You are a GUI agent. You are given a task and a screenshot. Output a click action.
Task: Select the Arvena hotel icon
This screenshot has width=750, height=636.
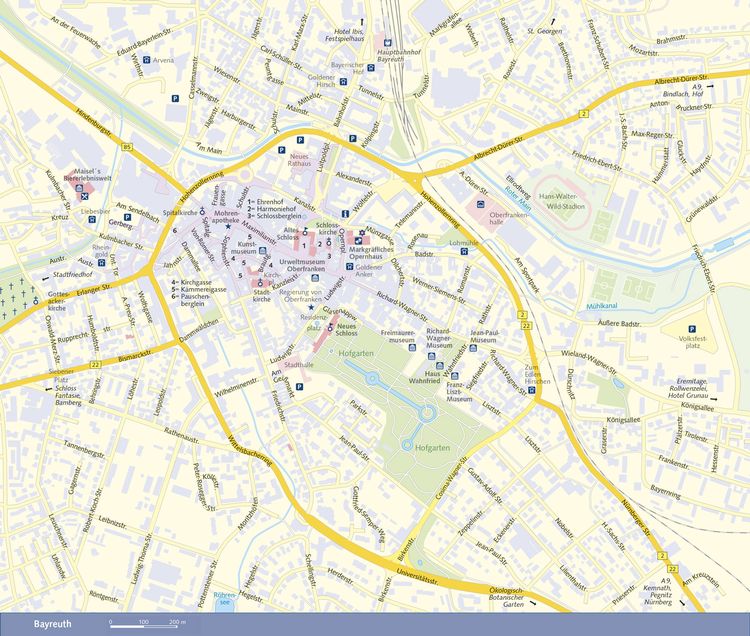(146, 60)
